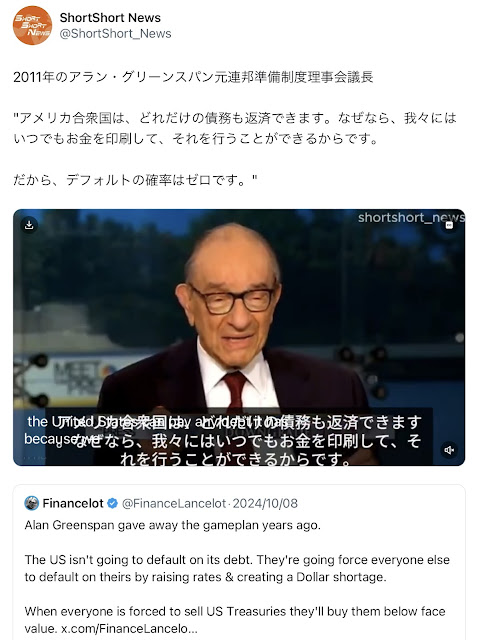Click the Japanese subtitle overlay on video
484x640 pixels.
coord(249,441)
